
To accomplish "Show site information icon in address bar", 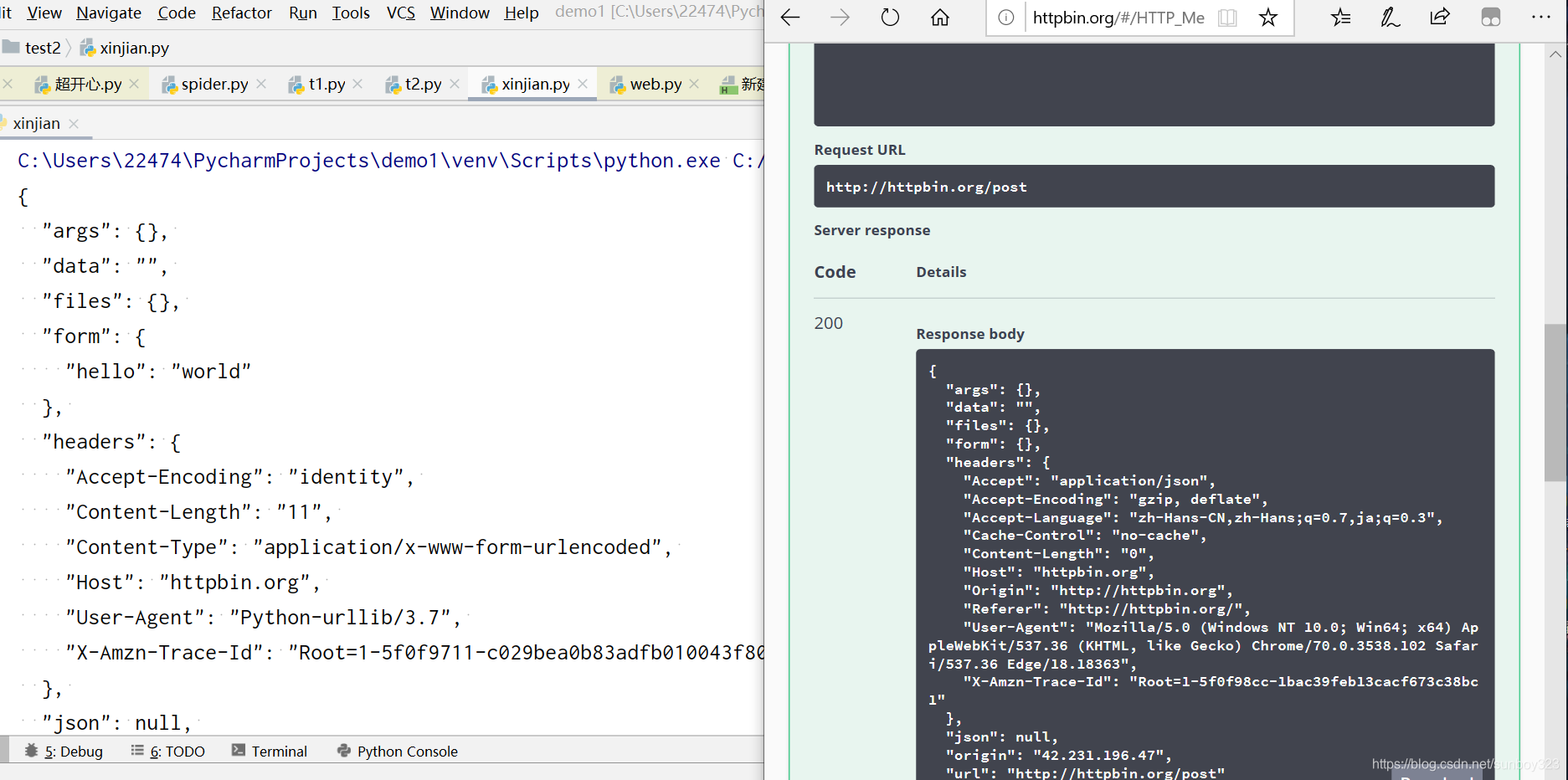I will 1006,18.
